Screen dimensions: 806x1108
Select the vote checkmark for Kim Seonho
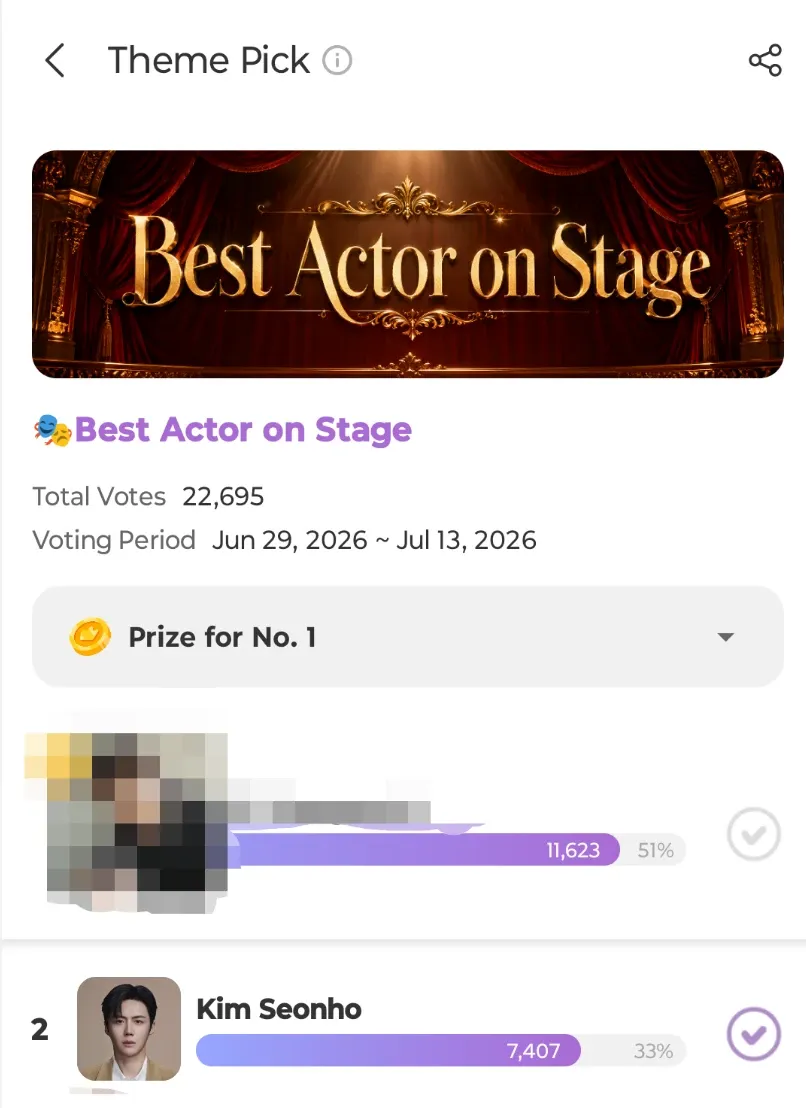tap(753, 1034)
